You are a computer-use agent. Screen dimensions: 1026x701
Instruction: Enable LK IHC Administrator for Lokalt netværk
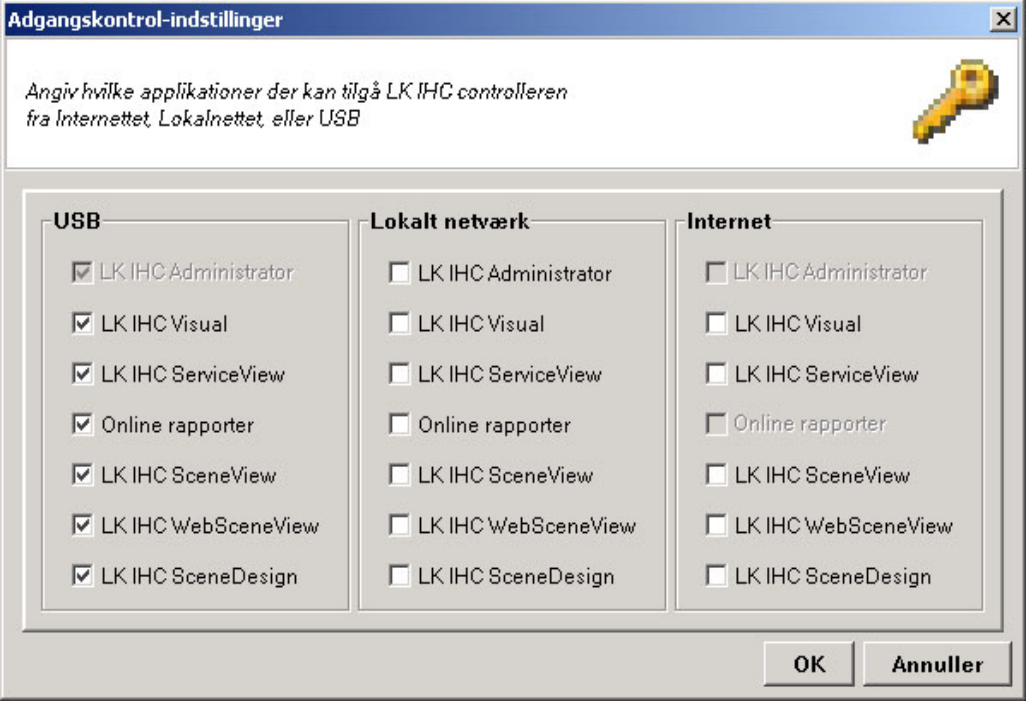[400, 272]
